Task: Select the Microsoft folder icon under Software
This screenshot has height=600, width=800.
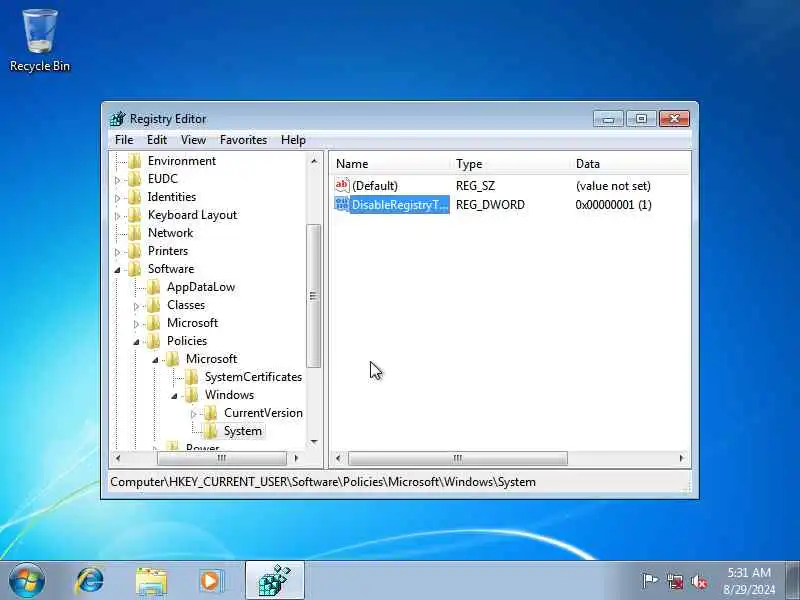Action: [154, 323]
